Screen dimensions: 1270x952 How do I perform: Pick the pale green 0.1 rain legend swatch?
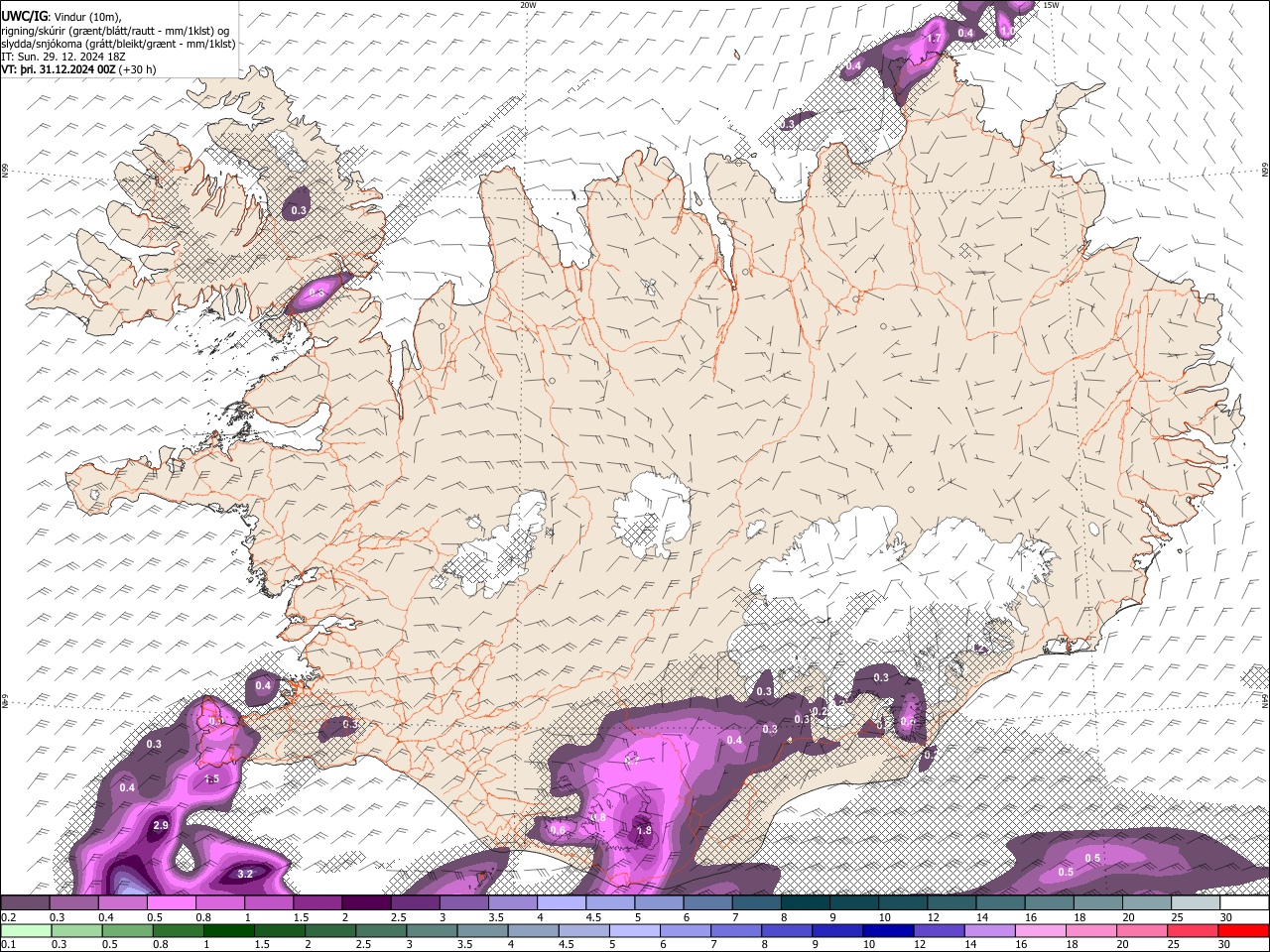click(x=25, y=930)
